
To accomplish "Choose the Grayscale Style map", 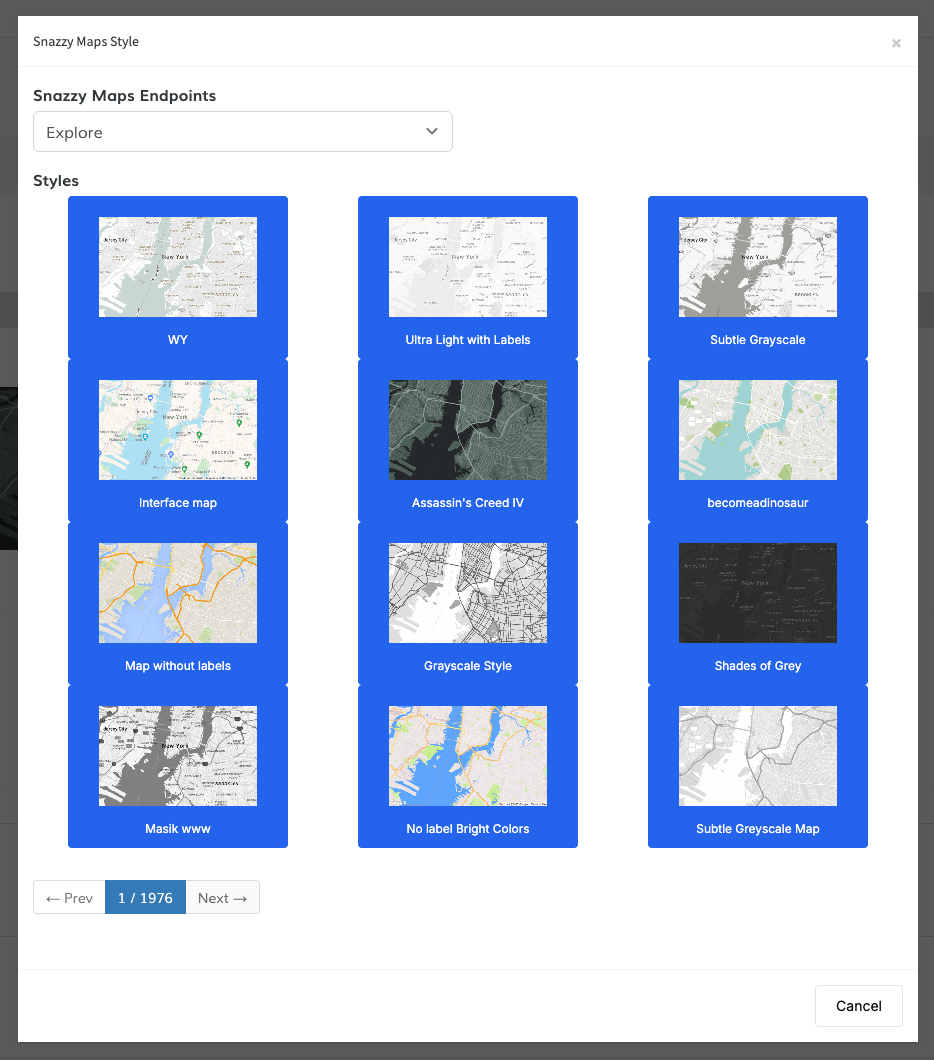I will 468,593.
